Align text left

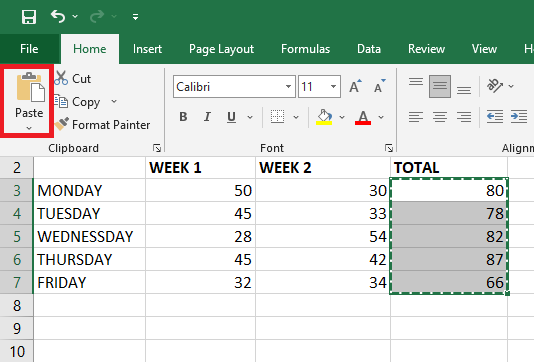tap(416, 117)
